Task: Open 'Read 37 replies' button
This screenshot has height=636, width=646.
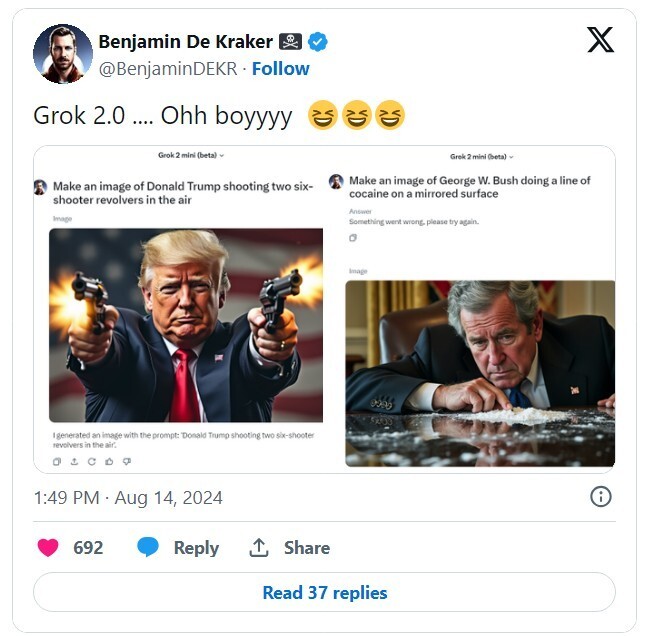Action: coord(324,592)
